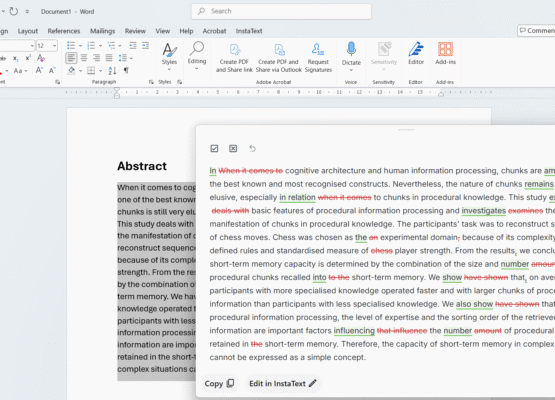Click suggested word 'influencing'
The width and height of the screenshot is (555, 400).
(x=354, y=331)
